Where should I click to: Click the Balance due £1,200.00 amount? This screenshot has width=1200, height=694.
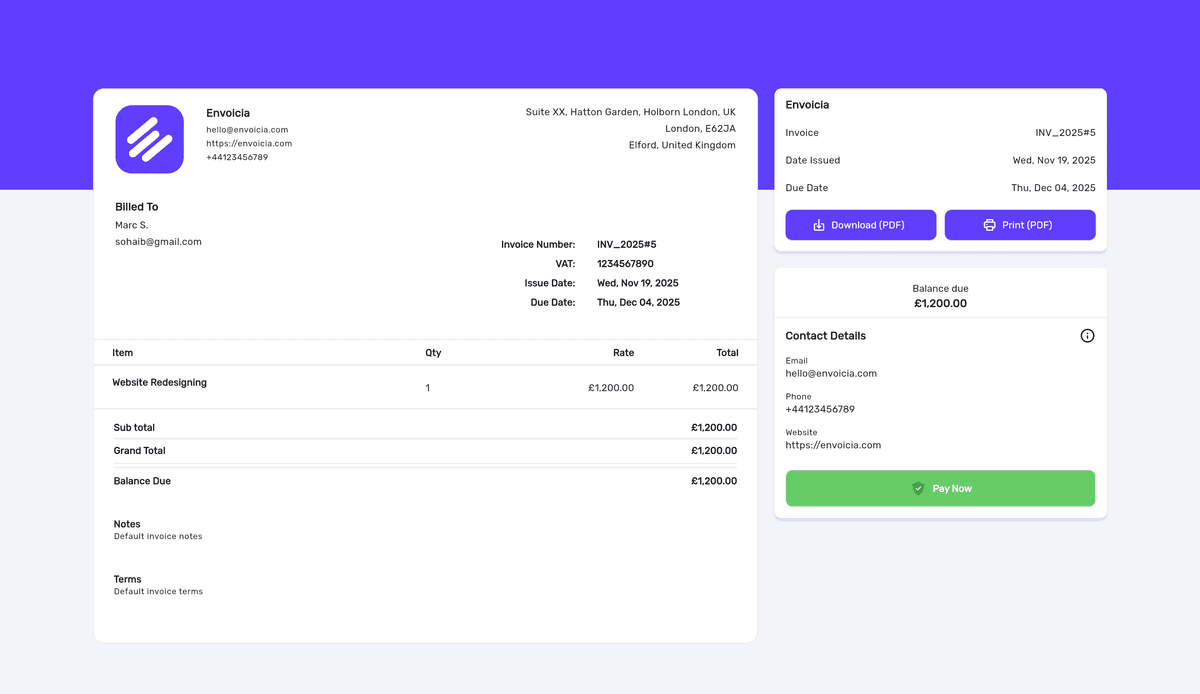tap(940, 303)
